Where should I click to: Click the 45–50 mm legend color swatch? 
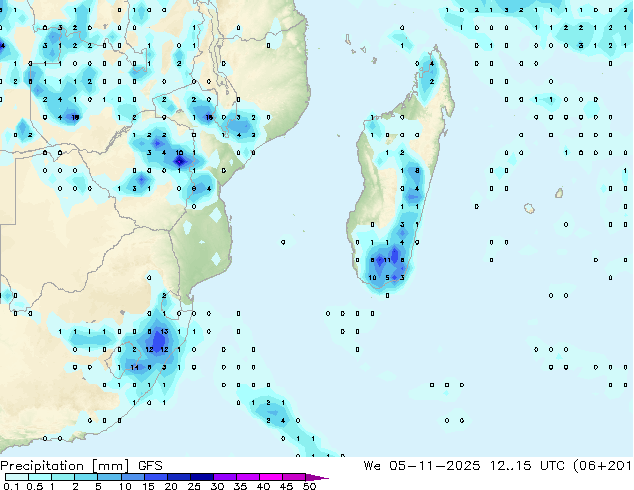(294, 477)
